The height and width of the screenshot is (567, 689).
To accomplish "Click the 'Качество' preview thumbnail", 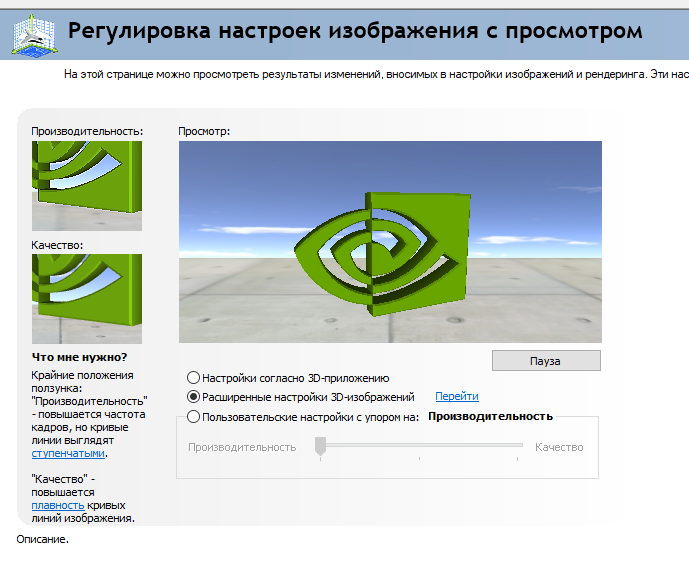I will [87, 298].
